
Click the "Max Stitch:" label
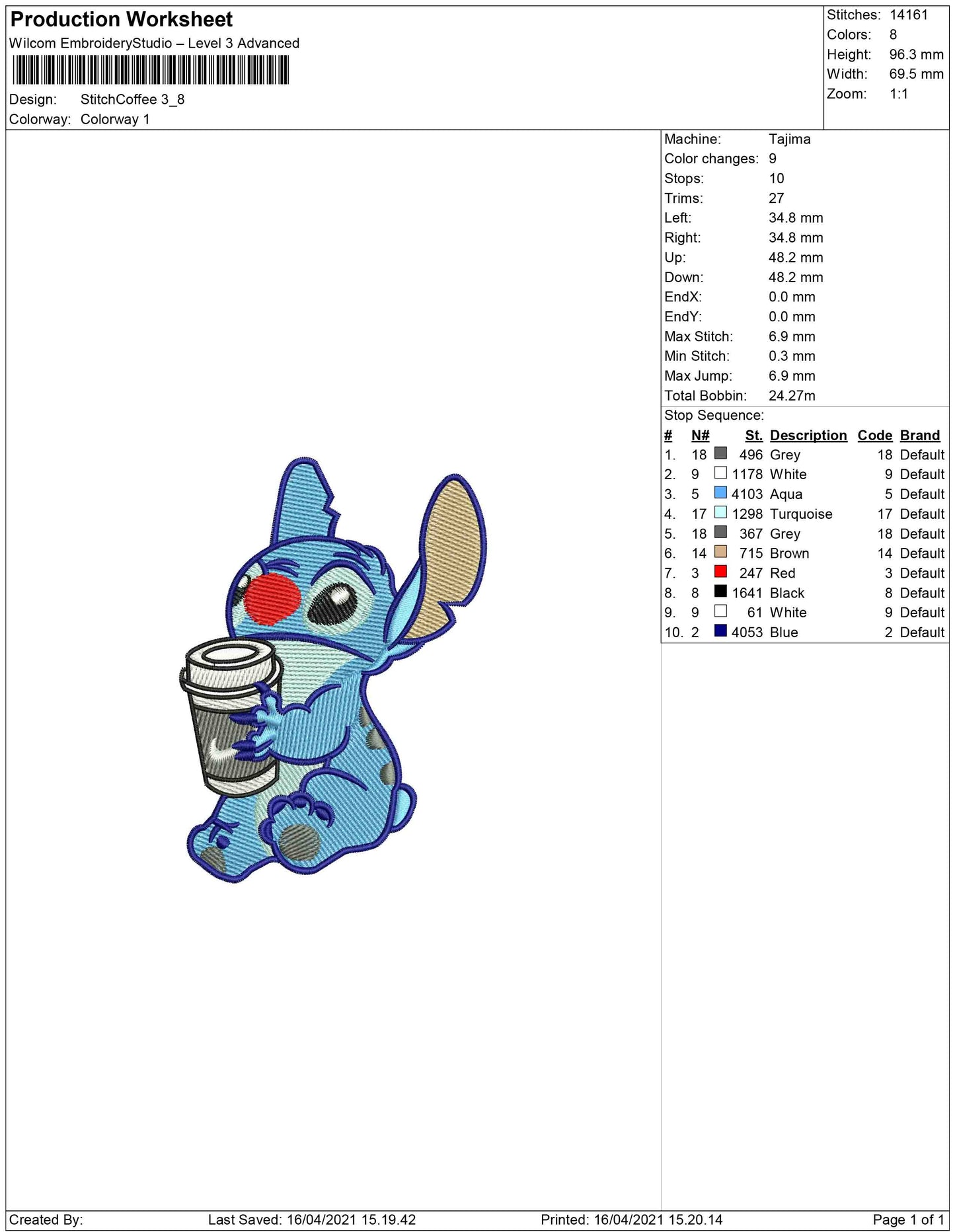click(699, 337)
